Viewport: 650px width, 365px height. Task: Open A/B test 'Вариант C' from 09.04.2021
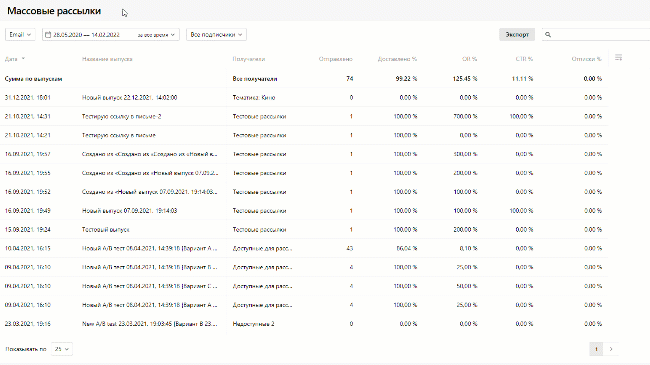(x=150, y=286)
